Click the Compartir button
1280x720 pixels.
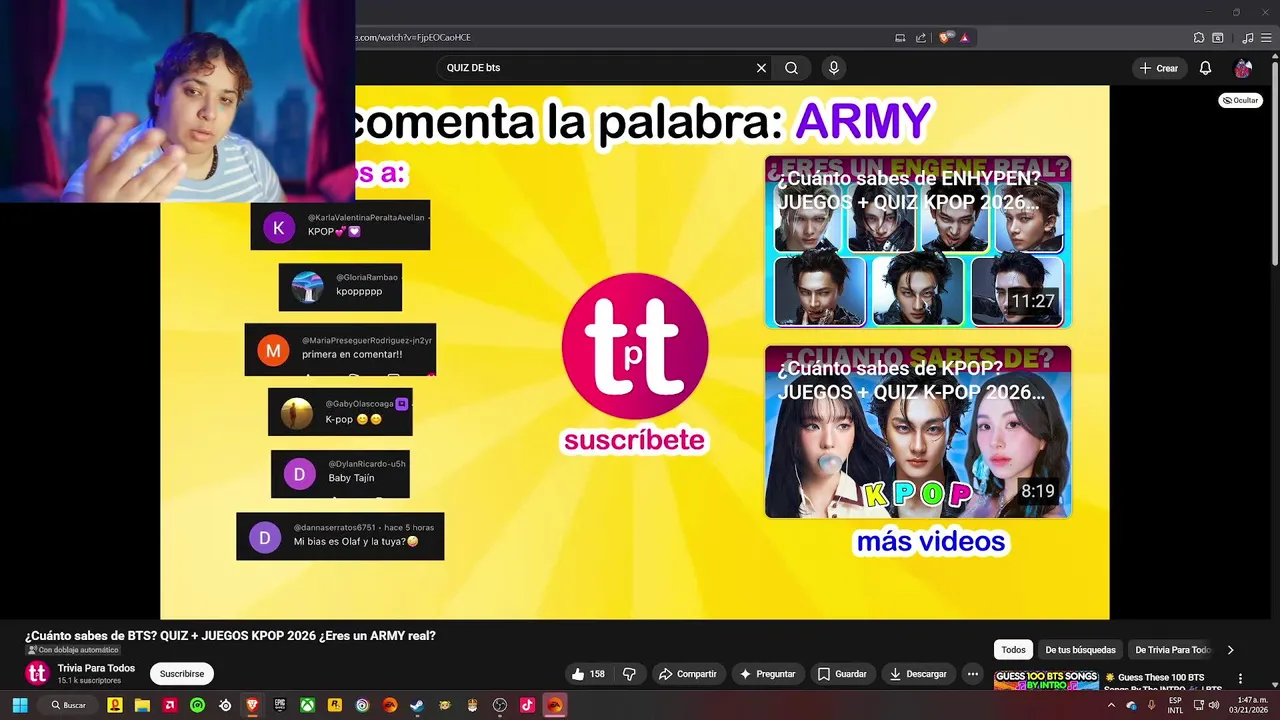pyautogui.click(x=687, y=674)
